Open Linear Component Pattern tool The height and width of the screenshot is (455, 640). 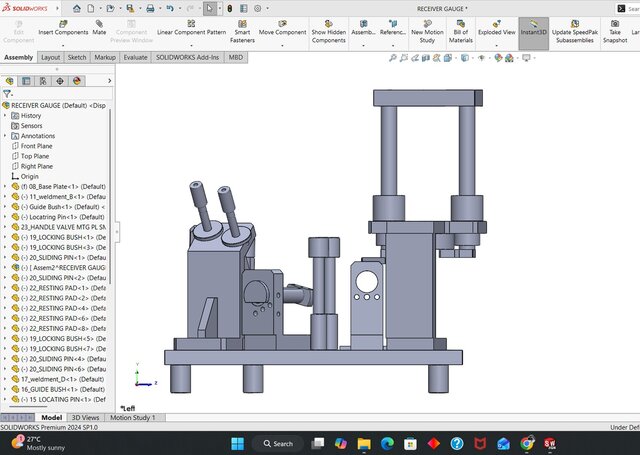(x=191, y=28)
